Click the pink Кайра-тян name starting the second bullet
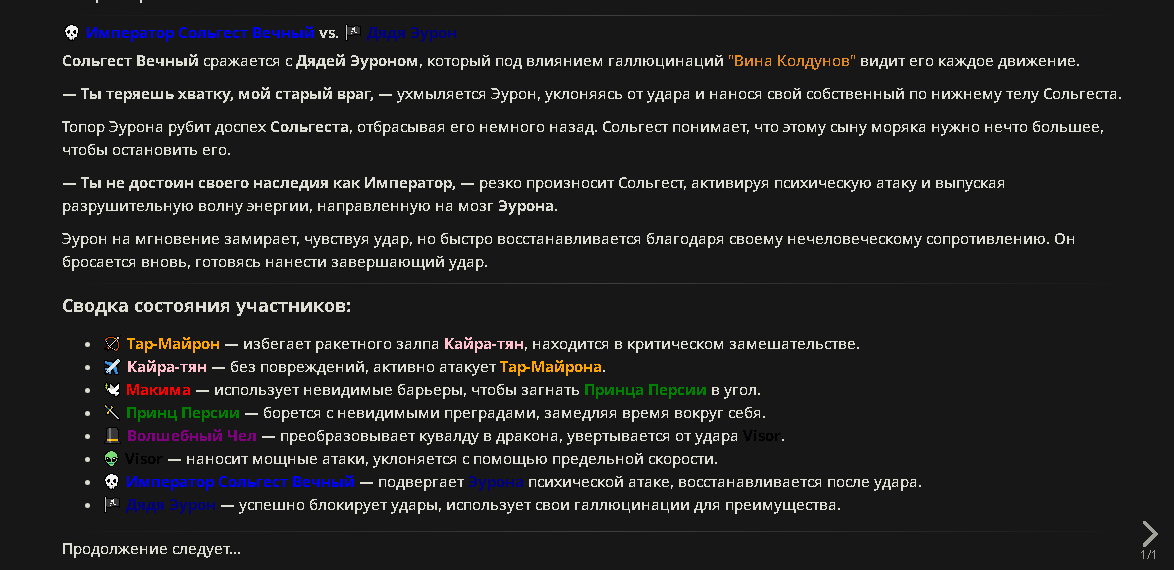Screen dimensions: 1174x570 tap(167, 367)
